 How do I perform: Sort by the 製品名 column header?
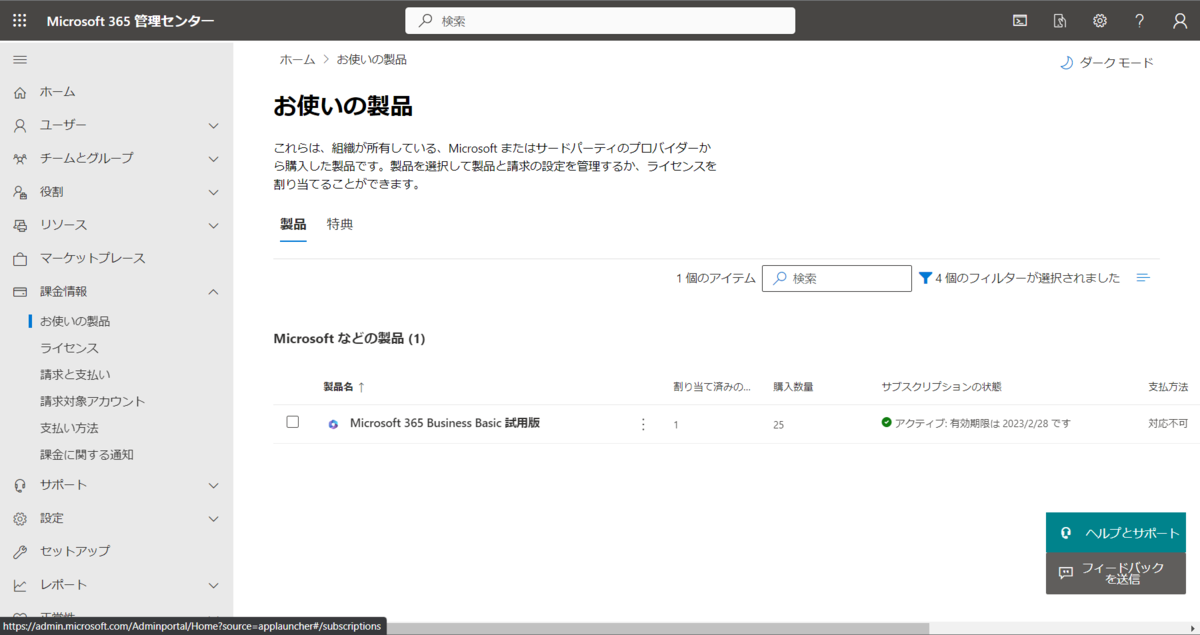(344, 387)
